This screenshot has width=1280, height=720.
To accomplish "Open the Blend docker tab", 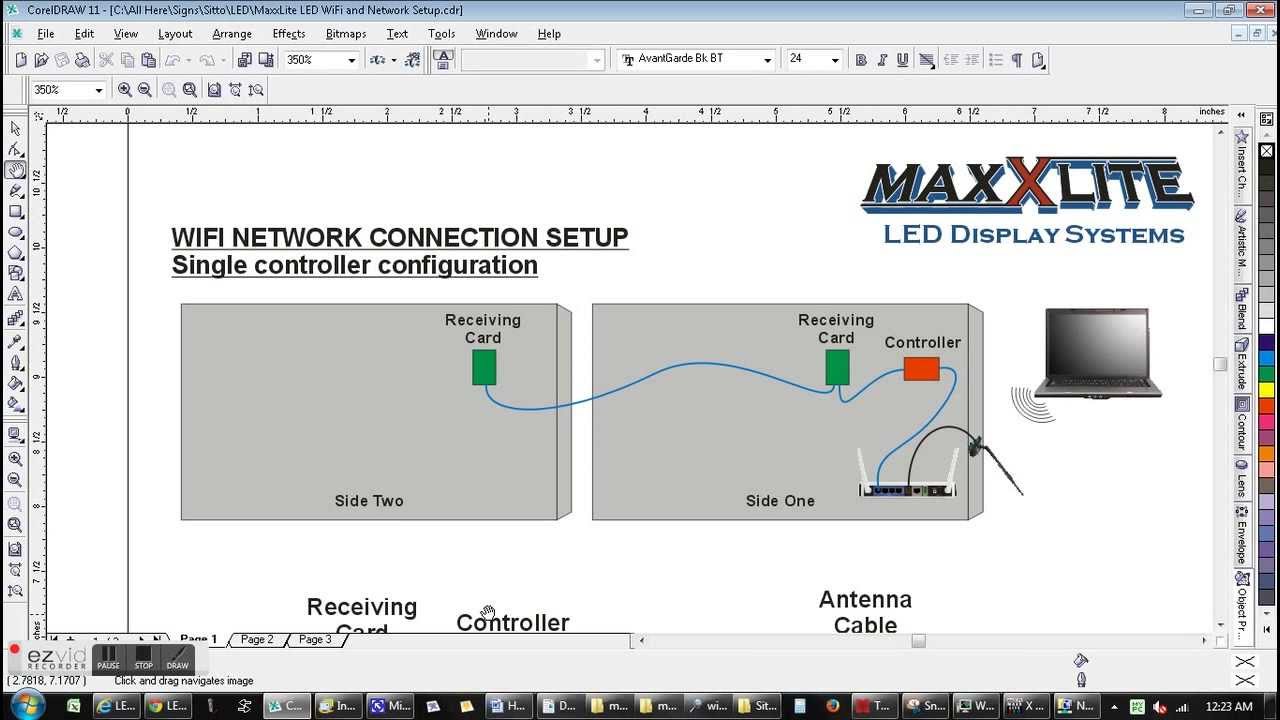I will point(1242,309).
